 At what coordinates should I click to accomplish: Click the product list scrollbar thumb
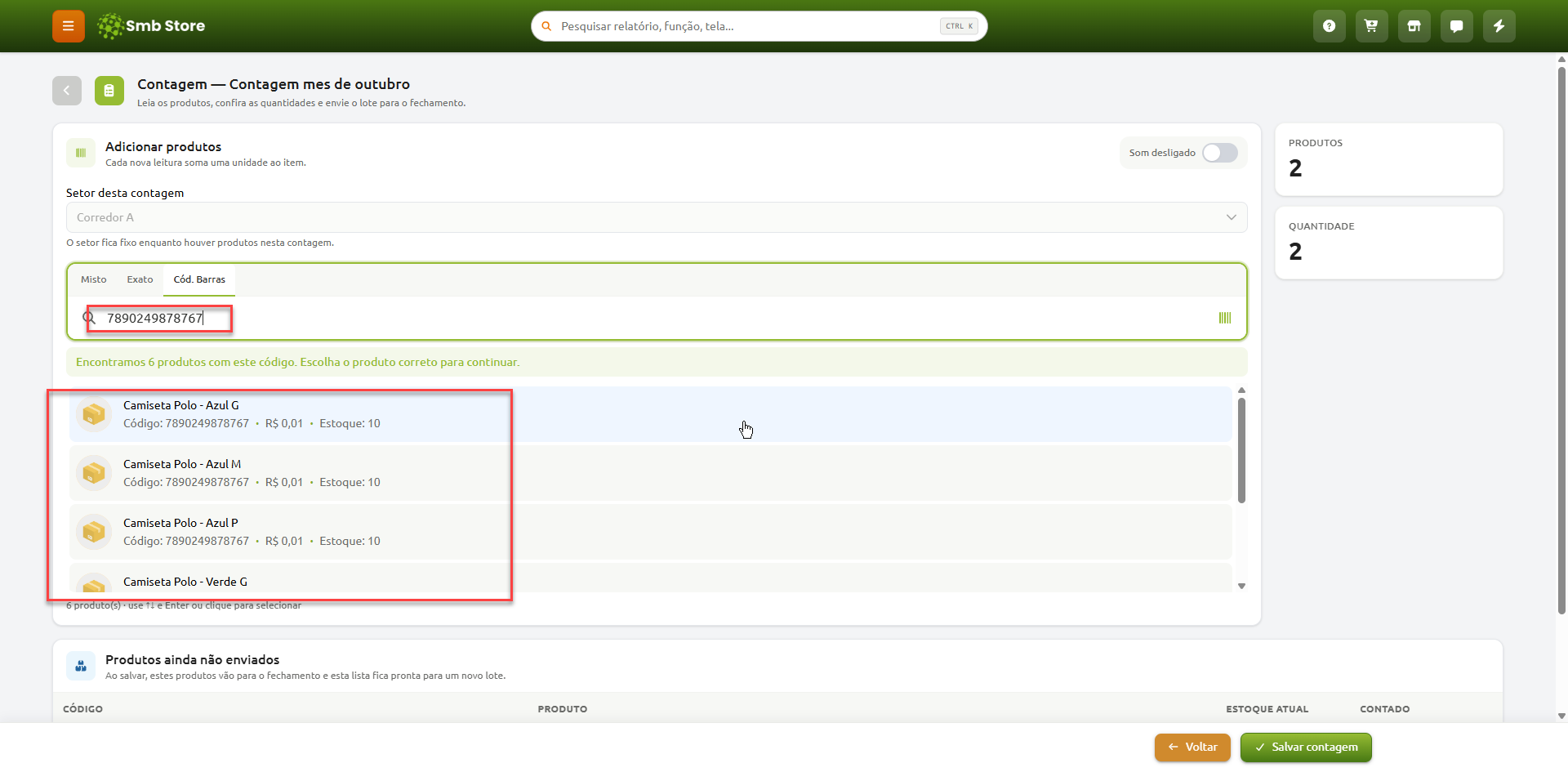tap(1241, 450)
